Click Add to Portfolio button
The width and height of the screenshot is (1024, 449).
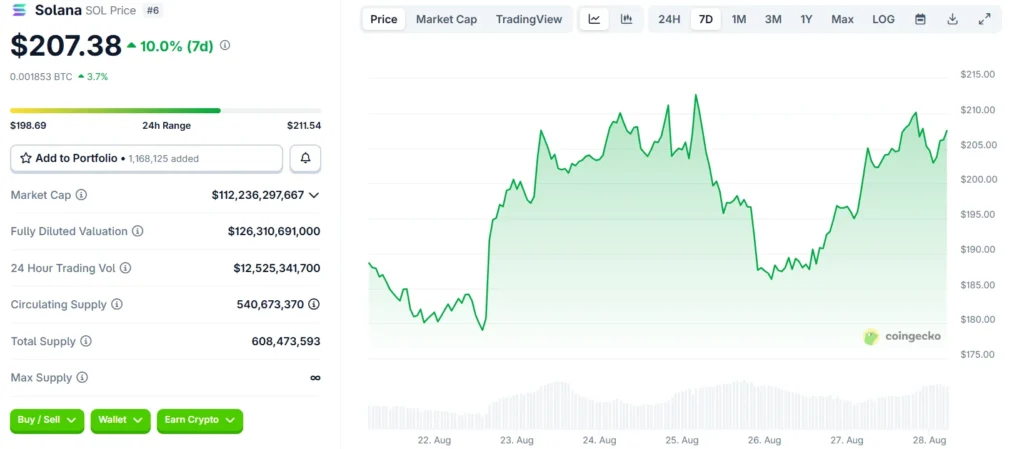[146, 158]
